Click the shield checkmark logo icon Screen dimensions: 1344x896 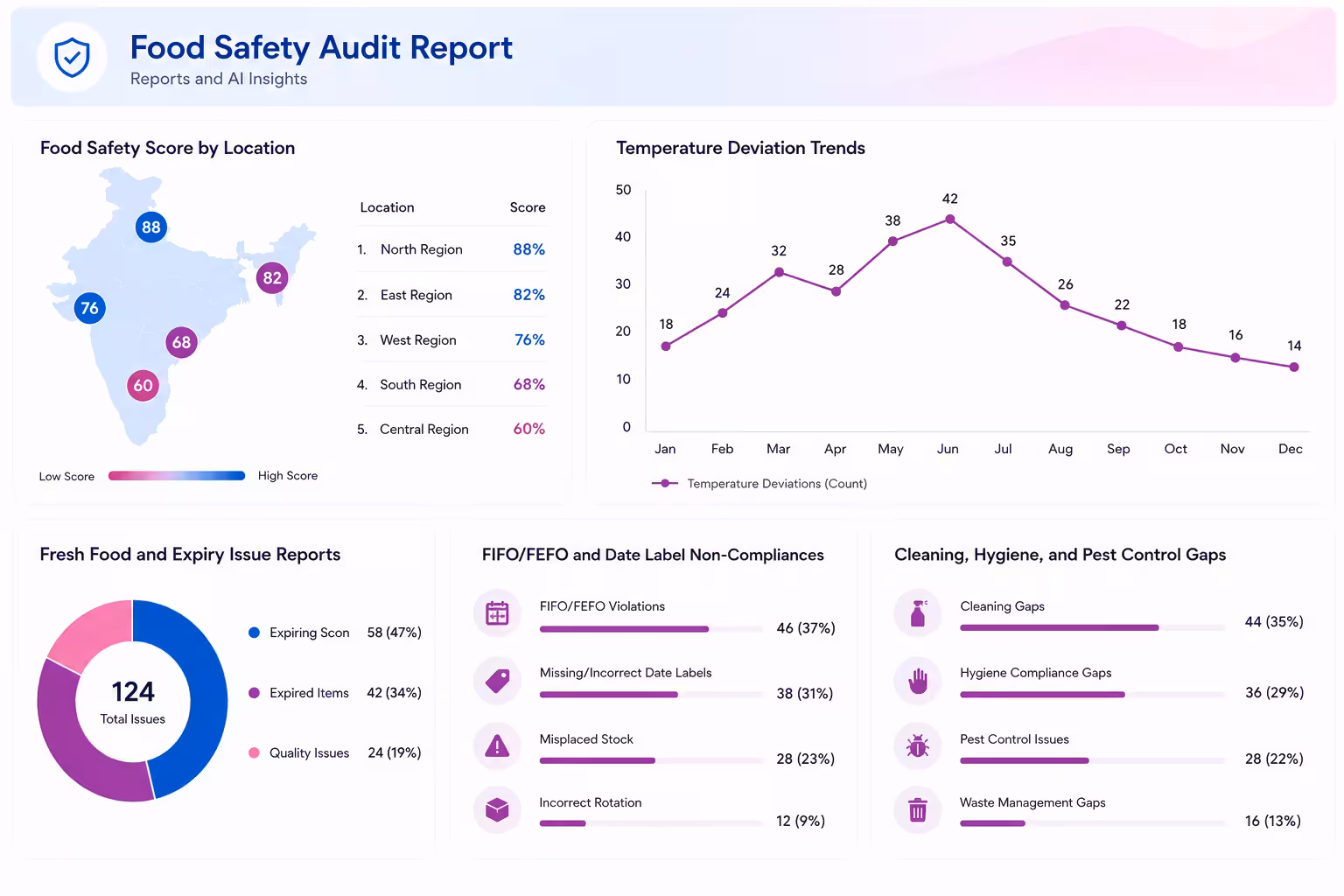coord(72,58)
